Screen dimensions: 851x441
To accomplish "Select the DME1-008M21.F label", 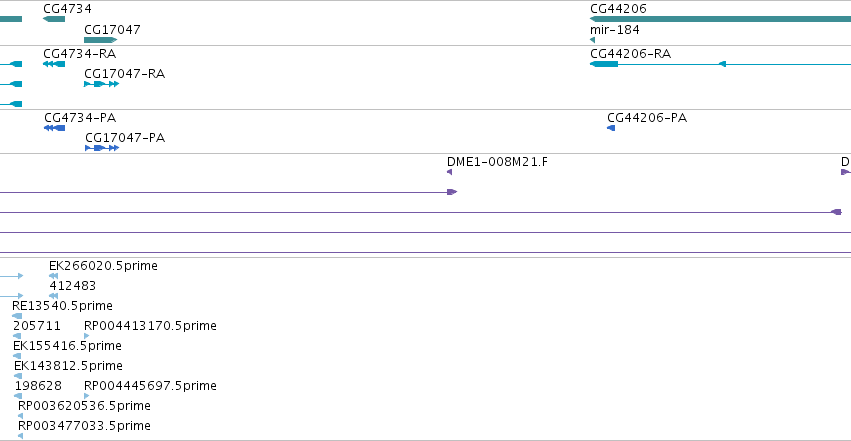I will 497,162.
